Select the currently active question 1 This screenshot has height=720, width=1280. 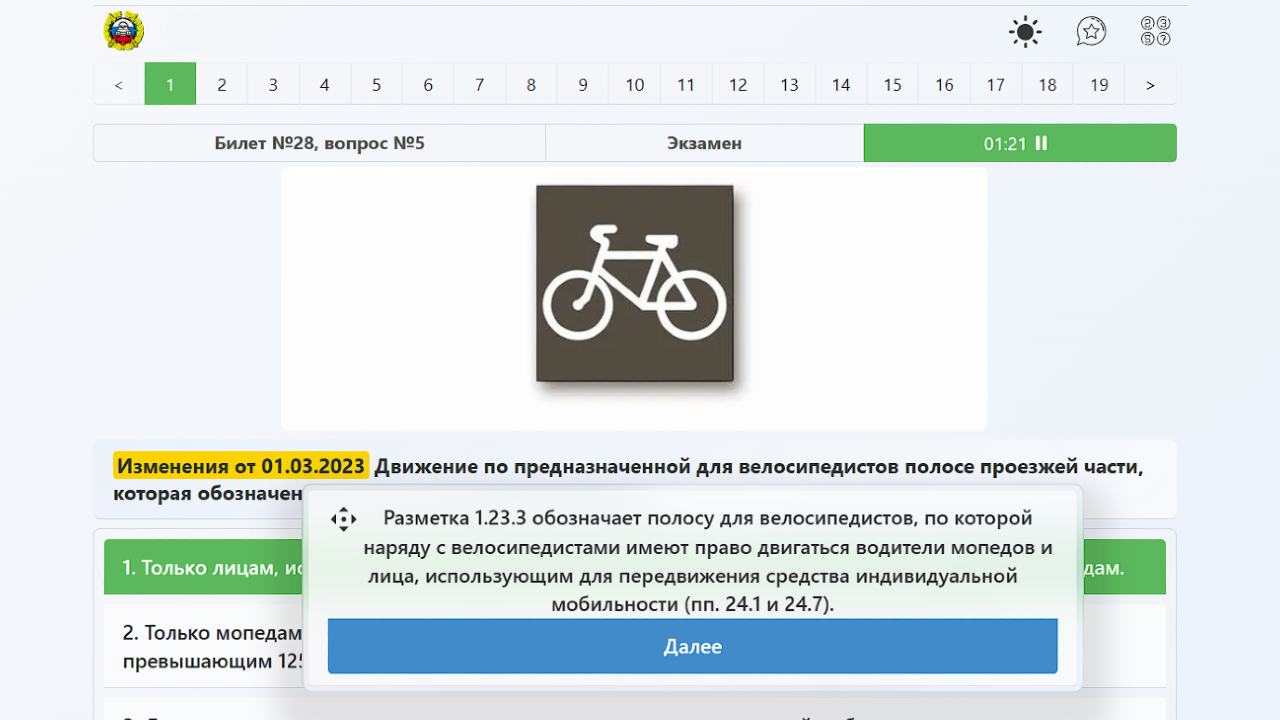[170, 83]
